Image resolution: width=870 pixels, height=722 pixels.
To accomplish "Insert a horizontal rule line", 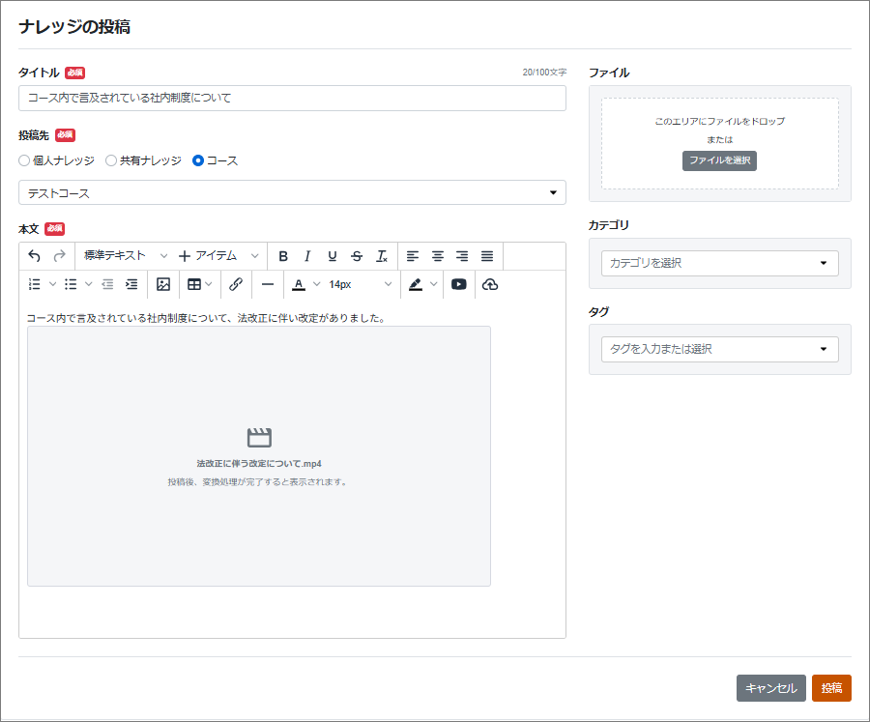I will coord(267,284).
